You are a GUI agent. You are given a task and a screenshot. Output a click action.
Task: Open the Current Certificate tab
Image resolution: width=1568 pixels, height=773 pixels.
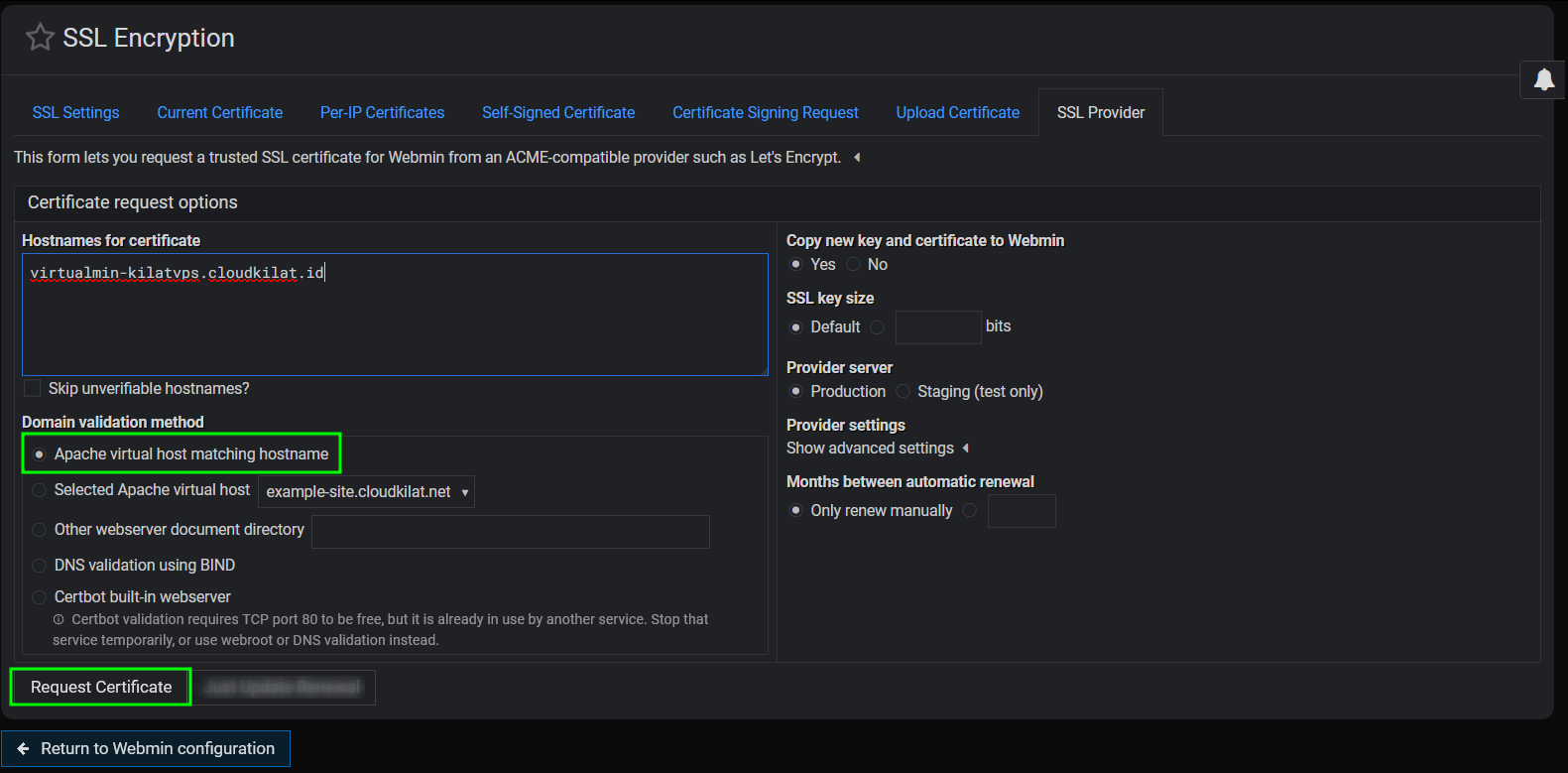click(220, 113)
